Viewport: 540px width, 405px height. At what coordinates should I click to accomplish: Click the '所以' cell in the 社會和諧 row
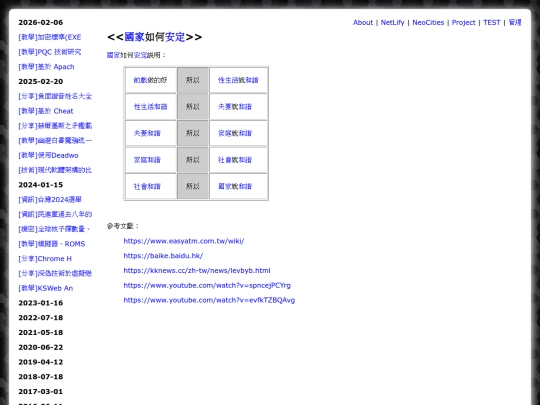[x=193, y=186]
